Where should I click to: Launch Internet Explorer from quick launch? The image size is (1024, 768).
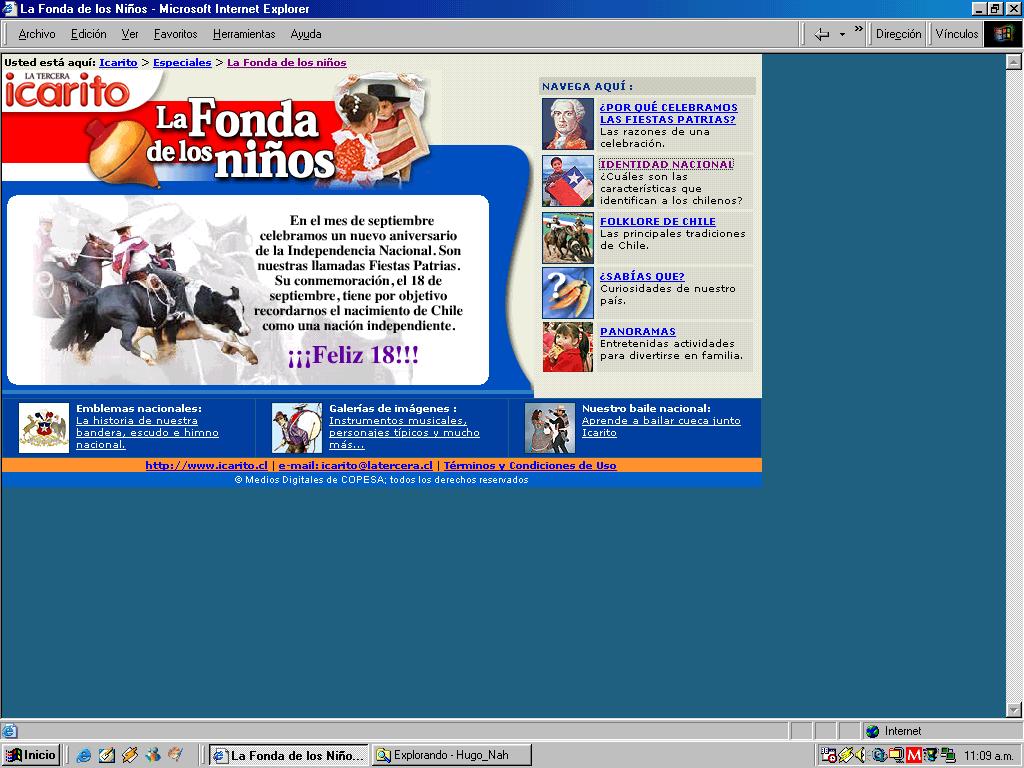84,756
